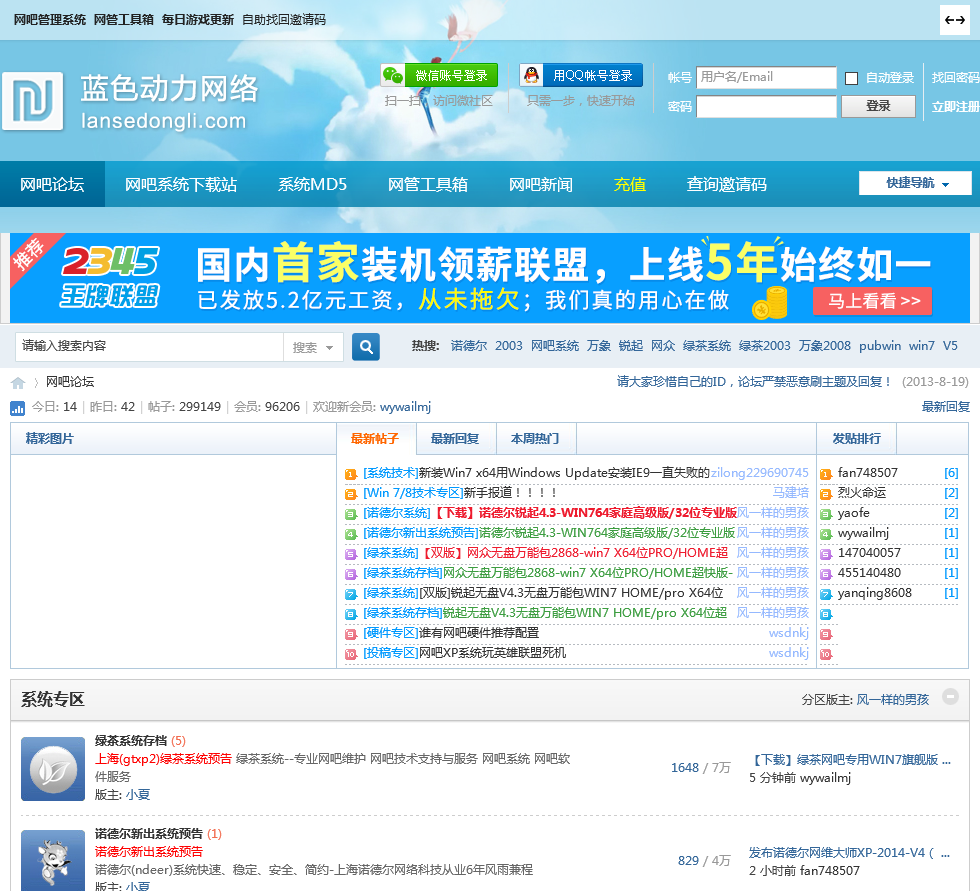
Task: Click 分区版主 风一样的男孩 link
Action: [892, 700]
